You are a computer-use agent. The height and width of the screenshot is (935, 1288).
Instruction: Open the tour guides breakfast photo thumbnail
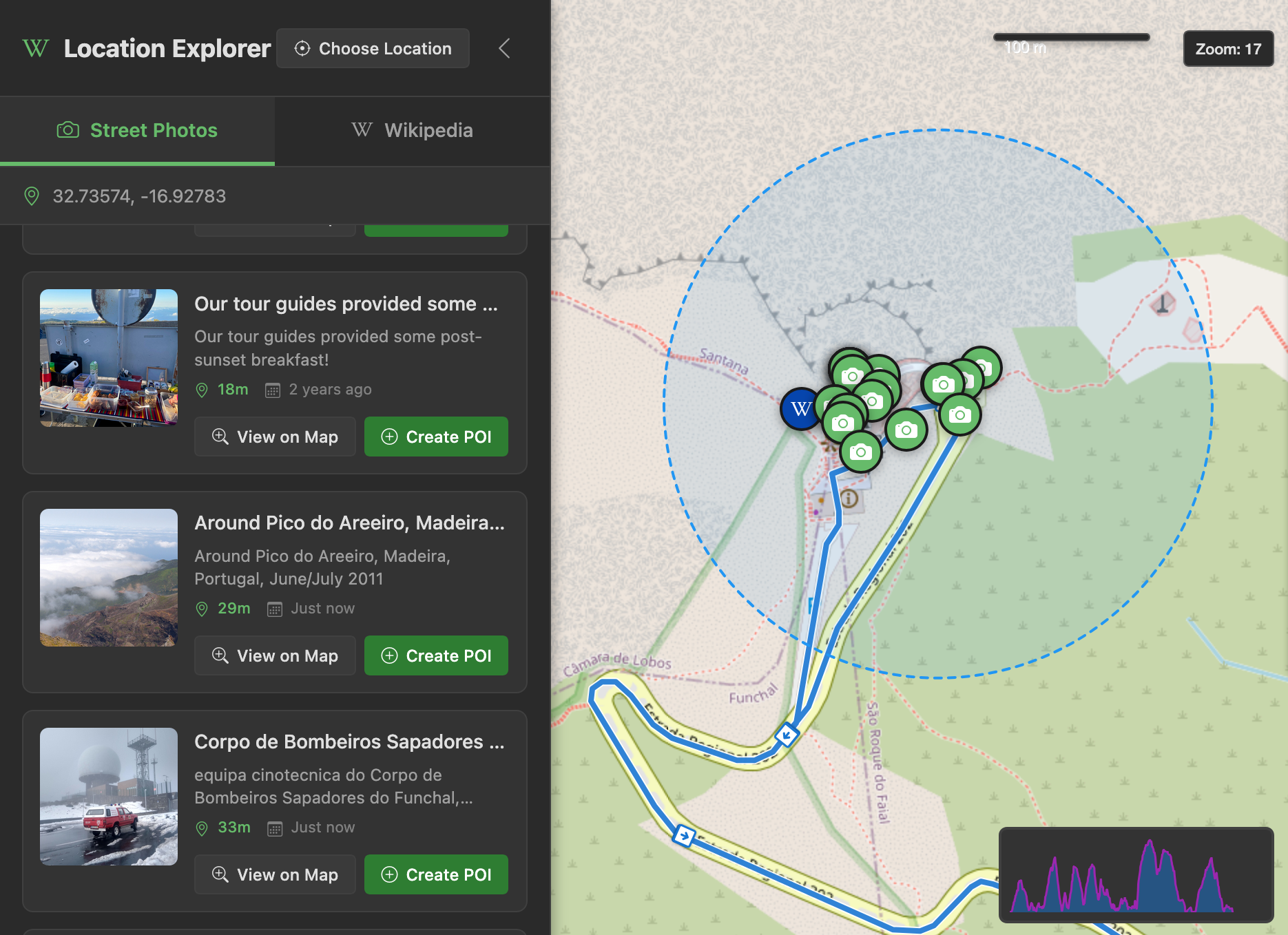coord(108,358)
